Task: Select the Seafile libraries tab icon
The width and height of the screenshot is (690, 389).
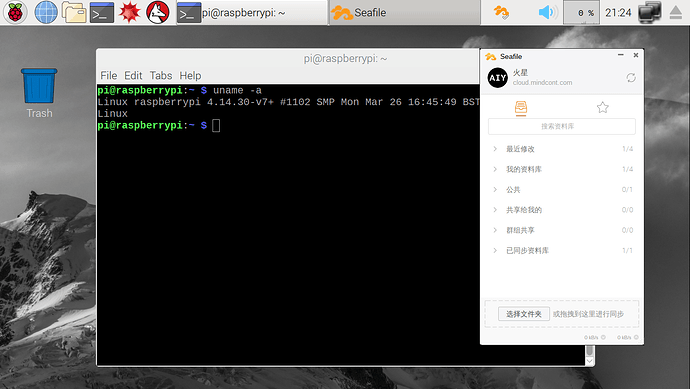Action: point(521,108)
